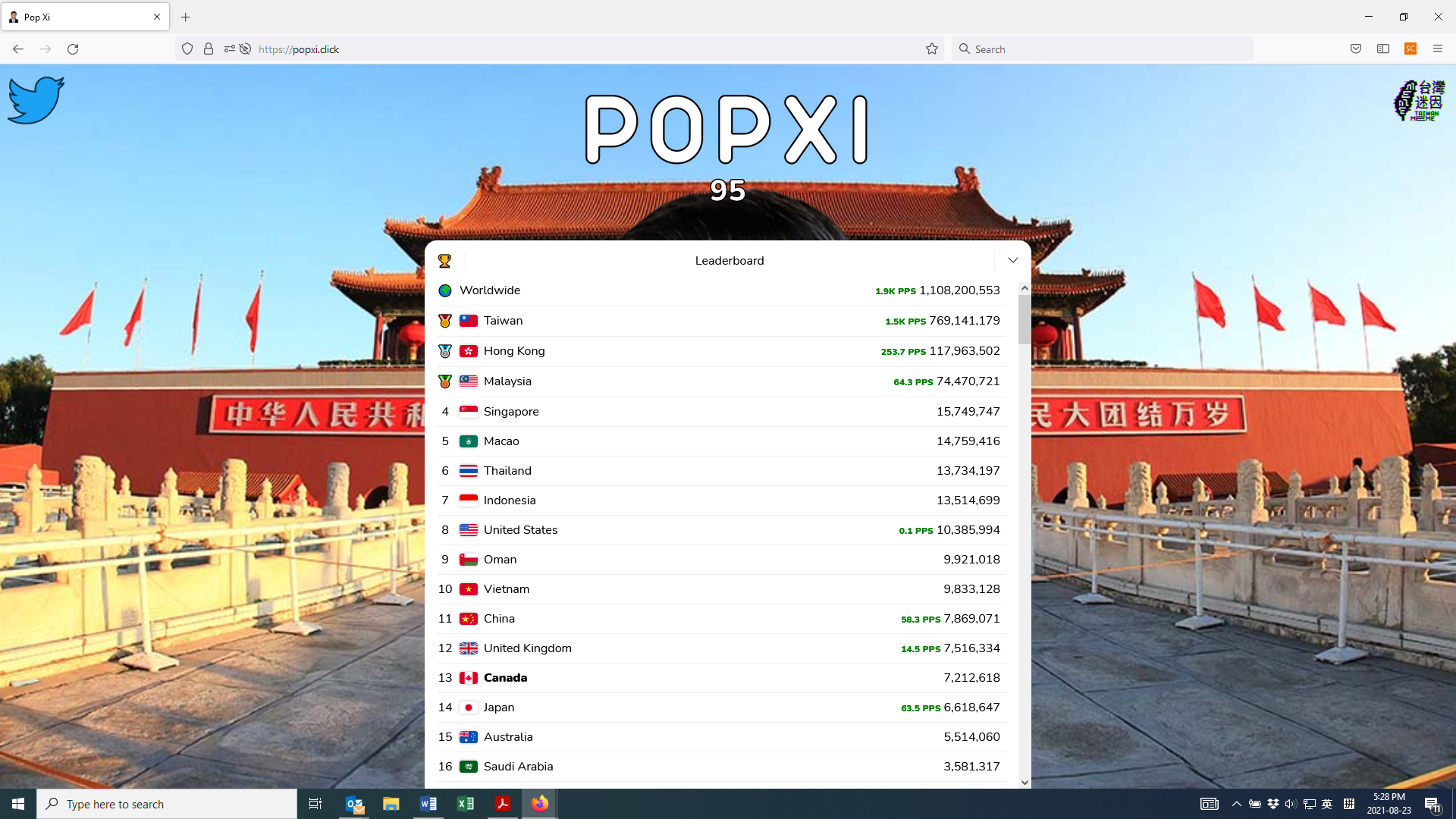The height and width of the screenshot is (819, 1456).
Task: Reload the current page
Action: pyautogui.click(x=73, y=49)
